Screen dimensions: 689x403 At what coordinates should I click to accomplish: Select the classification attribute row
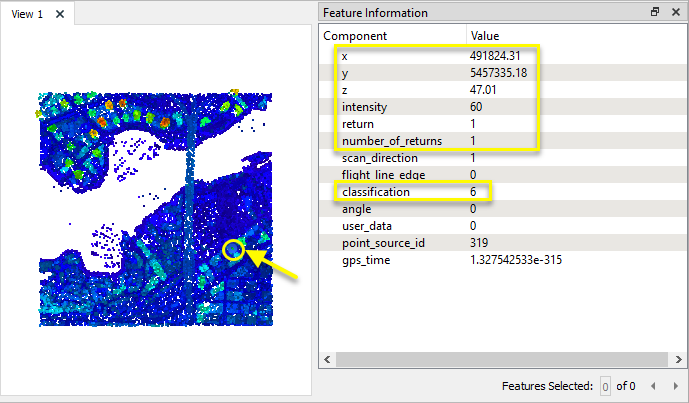point(376,192)
